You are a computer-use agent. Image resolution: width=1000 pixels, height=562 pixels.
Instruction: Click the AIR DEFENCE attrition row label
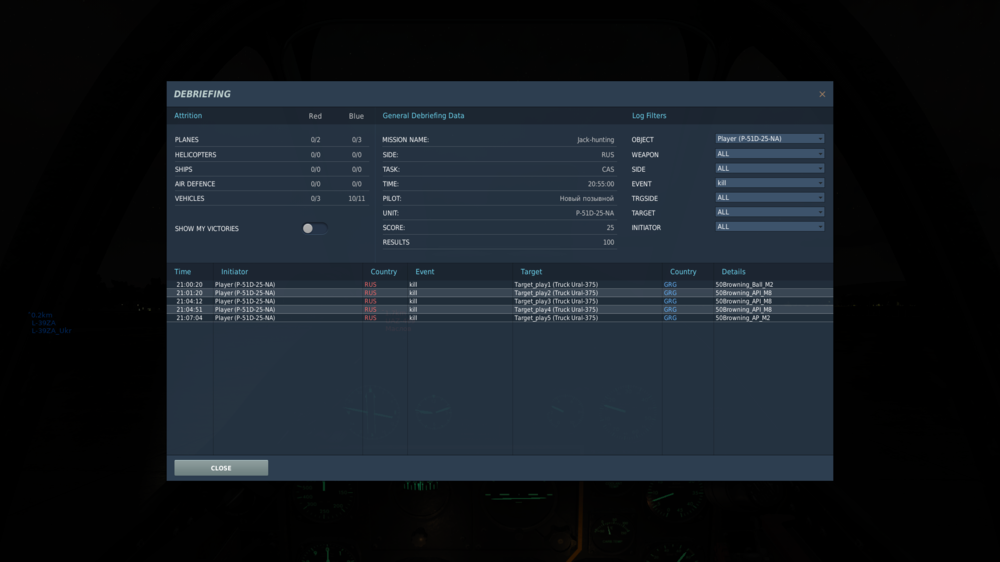195,184
